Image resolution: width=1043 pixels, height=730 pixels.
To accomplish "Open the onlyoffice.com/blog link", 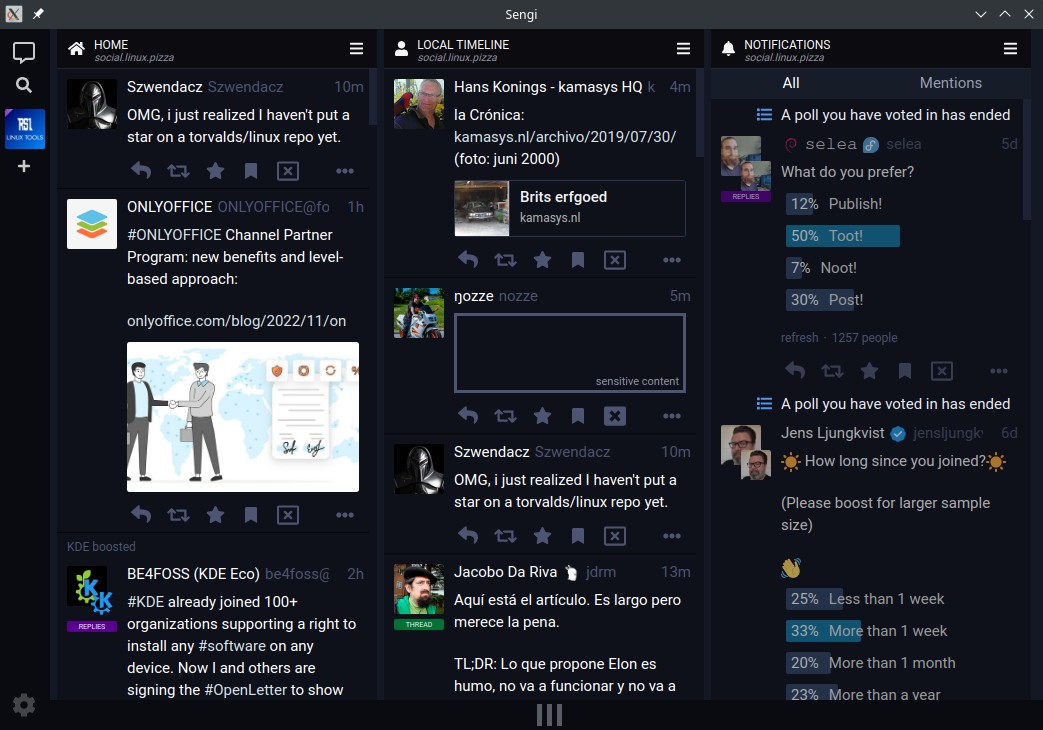I will click(x=236, y=321).
